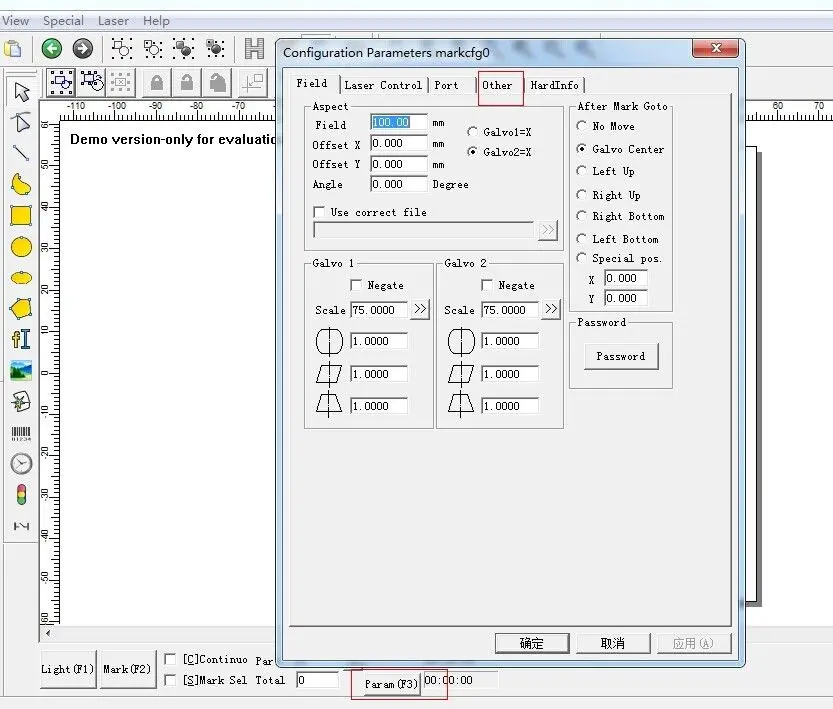Select the bitmap image tool
The width and height of the screenshot is (833, 709).
point(21,370)
